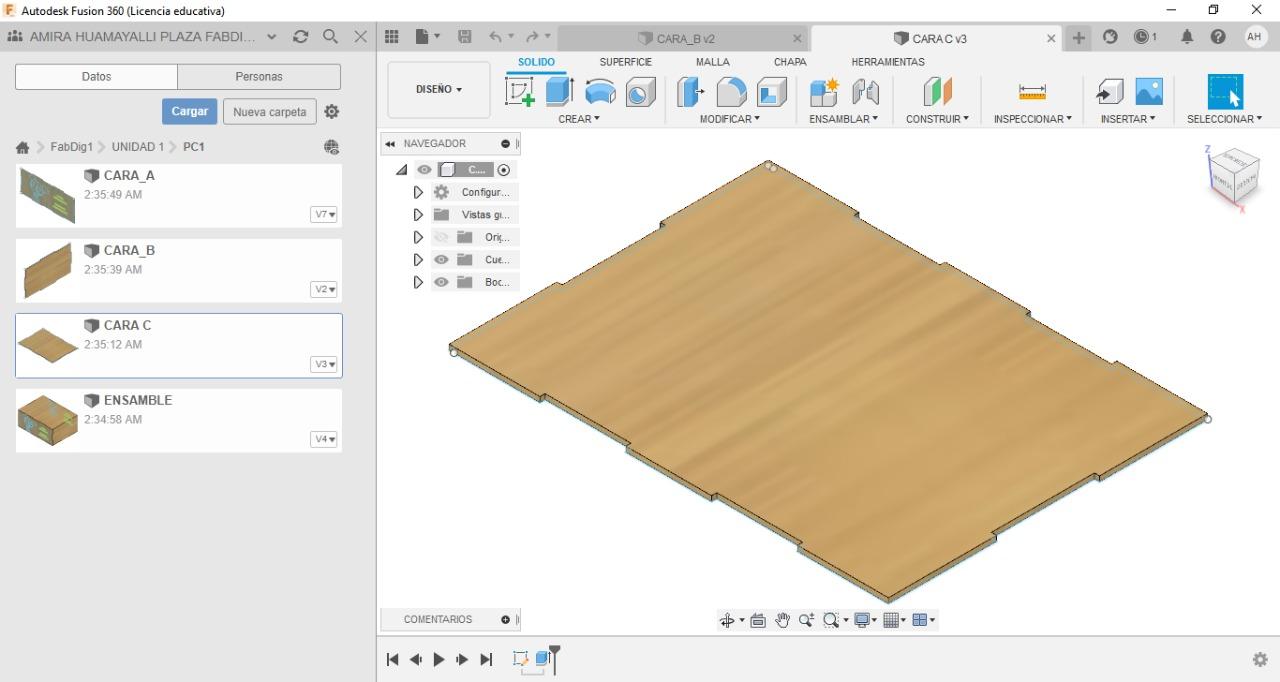This screenshot has width=1280, height=682.
Task: Click the Redo arrow
Action: 532,37
